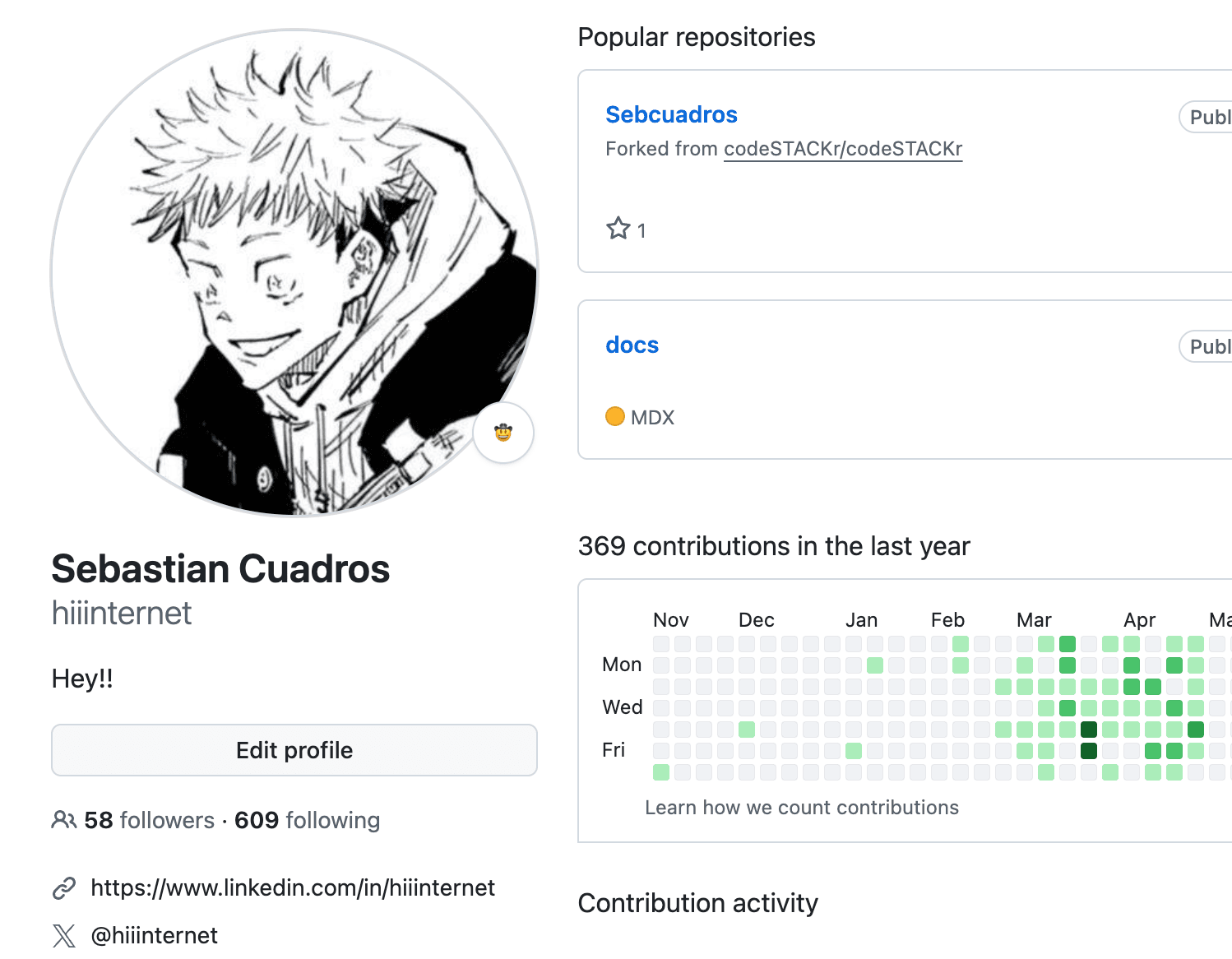Viewport: 1232px width, 959px height.
Task: Click the X logo icon
Action: click(x=64, y=936)
